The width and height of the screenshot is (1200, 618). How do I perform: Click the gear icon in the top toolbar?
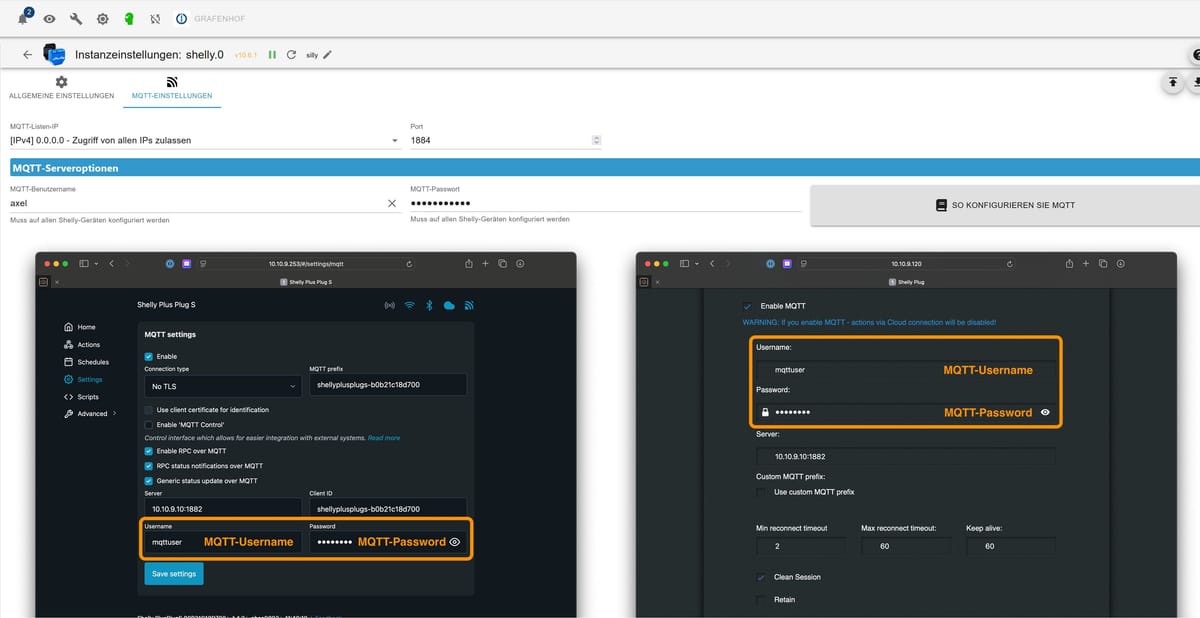click(x=102, y=19)
